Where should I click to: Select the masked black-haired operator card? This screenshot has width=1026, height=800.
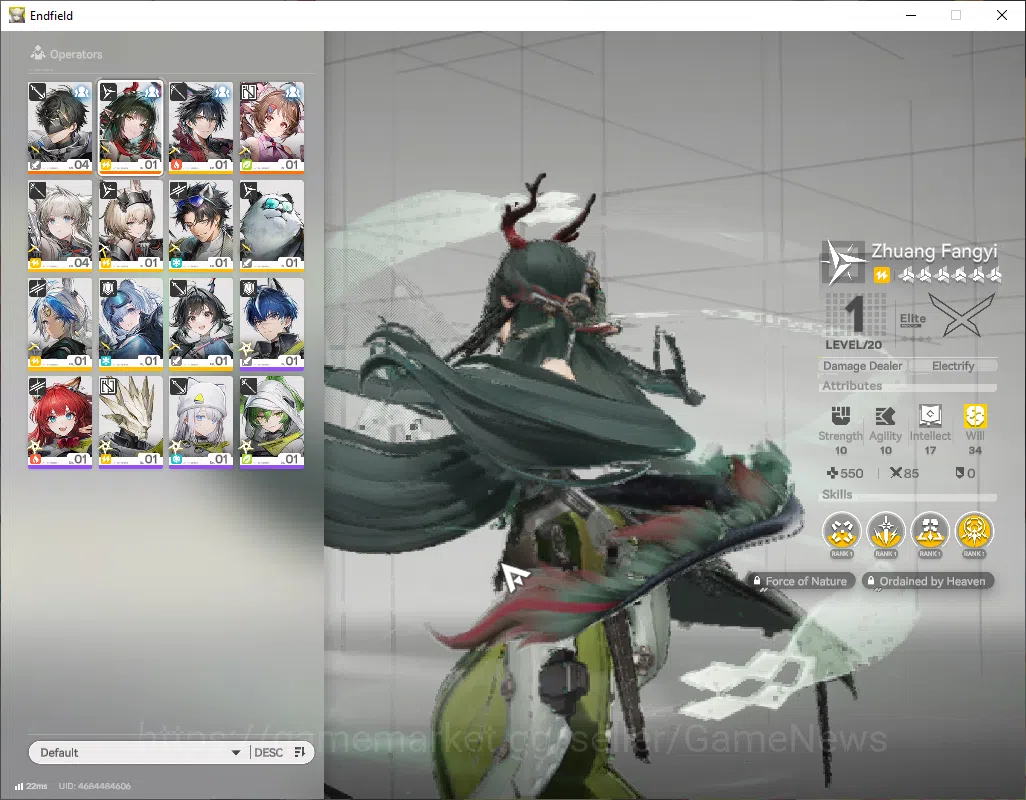point(60,127)
